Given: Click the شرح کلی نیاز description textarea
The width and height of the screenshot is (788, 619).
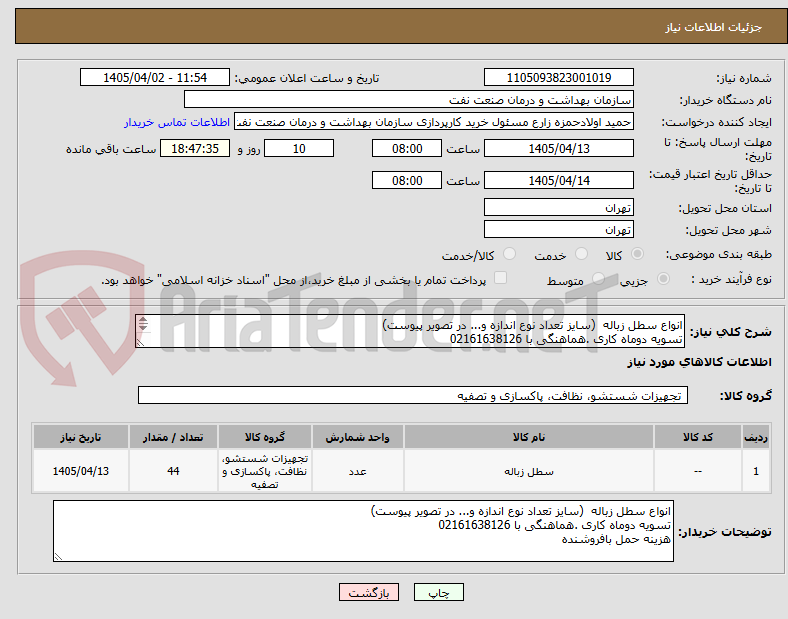Looking at the screenshot, I should [410, 331].
